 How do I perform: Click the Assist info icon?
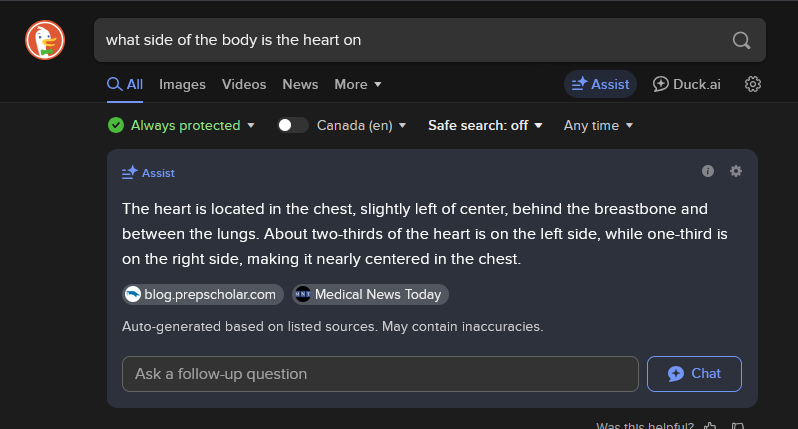pyautogui.click(x=708, y=171)
